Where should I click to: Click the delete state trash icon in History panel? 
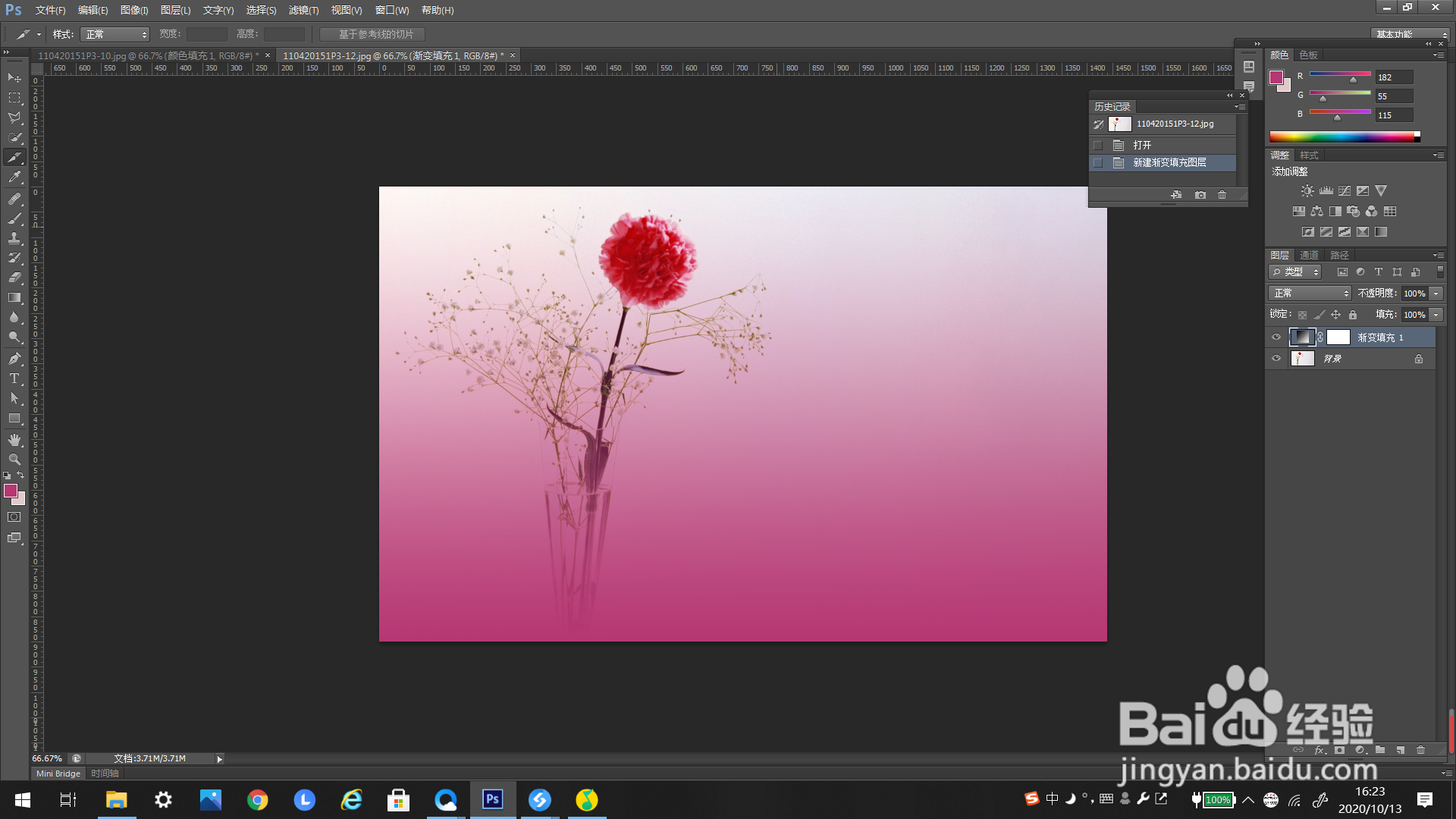tap(1222, 195)
